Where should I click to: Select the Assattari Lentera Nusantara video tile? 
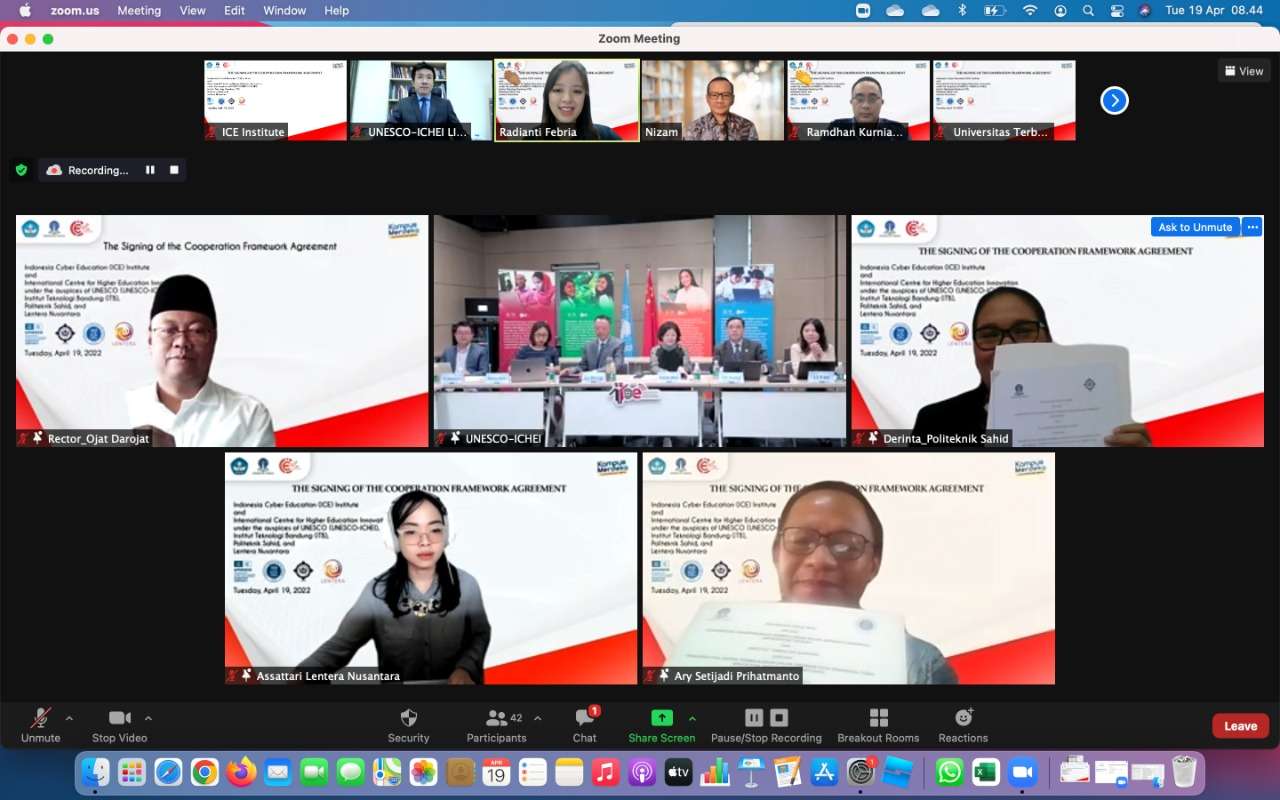pyautogui.click(x=431, y=568)
